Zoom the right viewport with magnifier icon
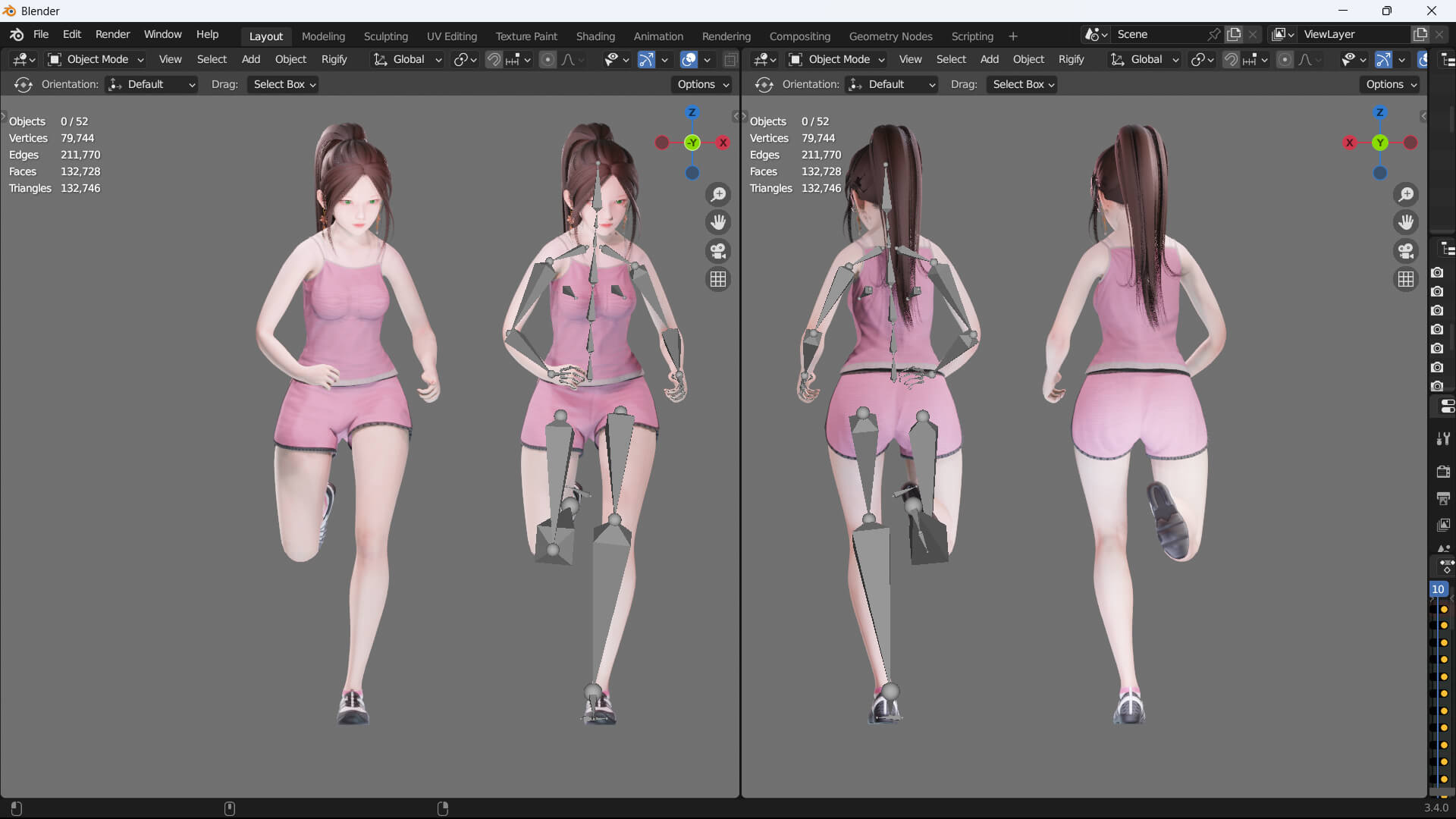 1406,195
